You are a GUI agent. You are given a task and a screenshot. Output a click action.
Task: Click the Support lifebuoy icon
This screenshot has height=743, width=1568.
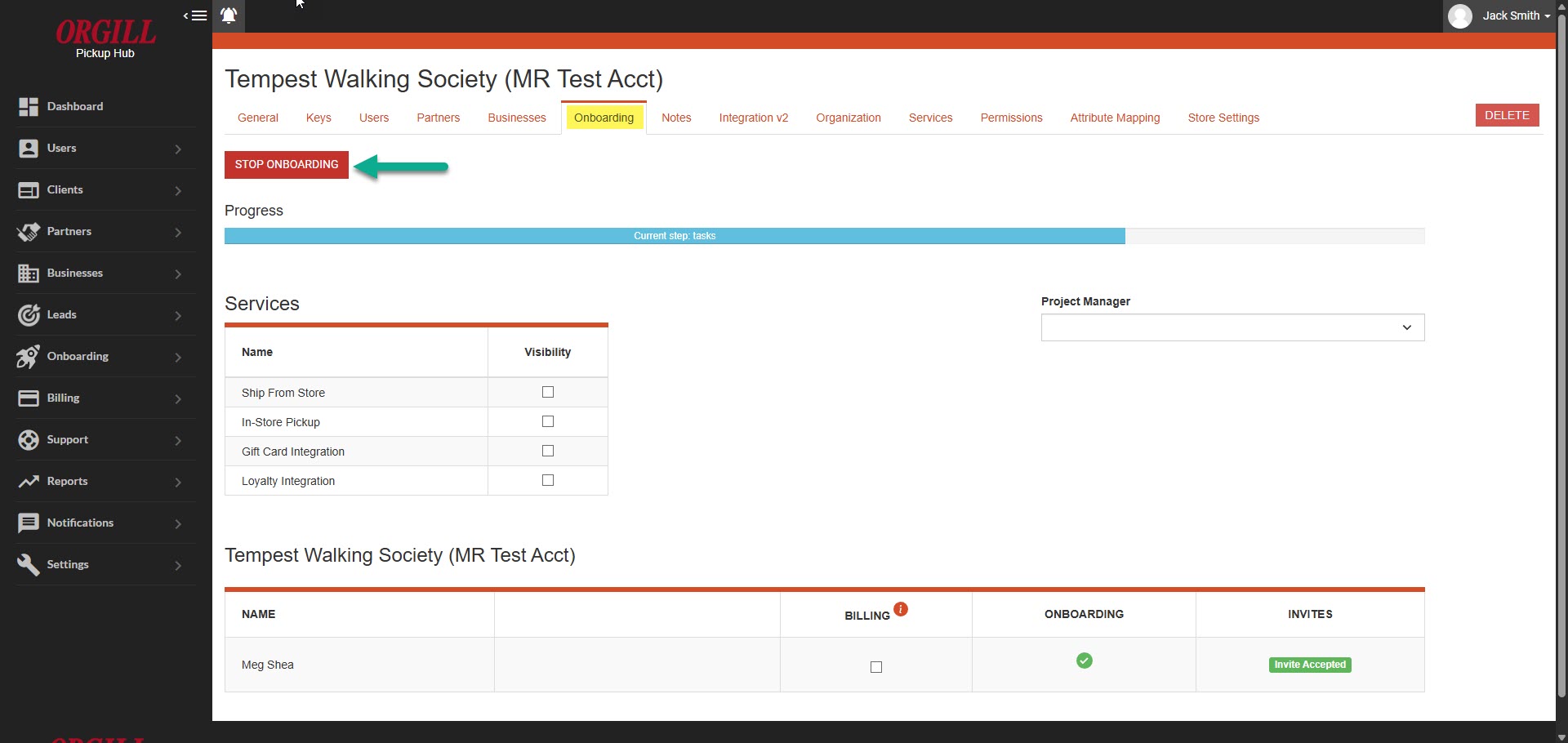[x=29, y=440]
